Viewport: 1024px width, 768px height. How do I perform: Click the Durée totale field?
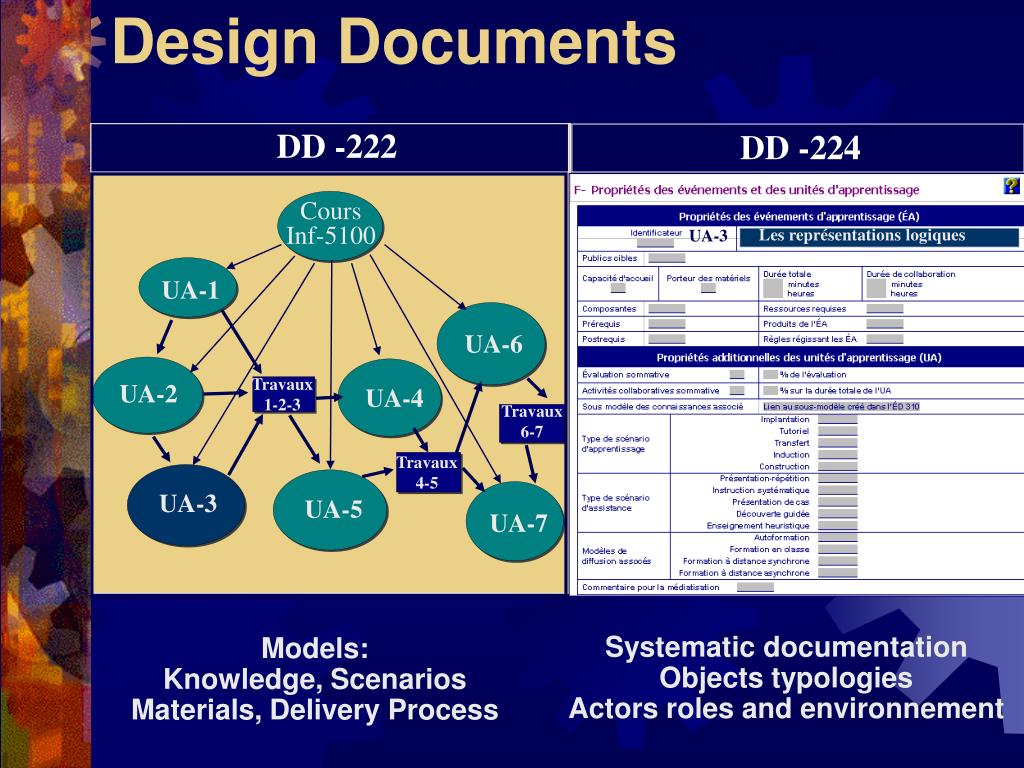[773, 288]
